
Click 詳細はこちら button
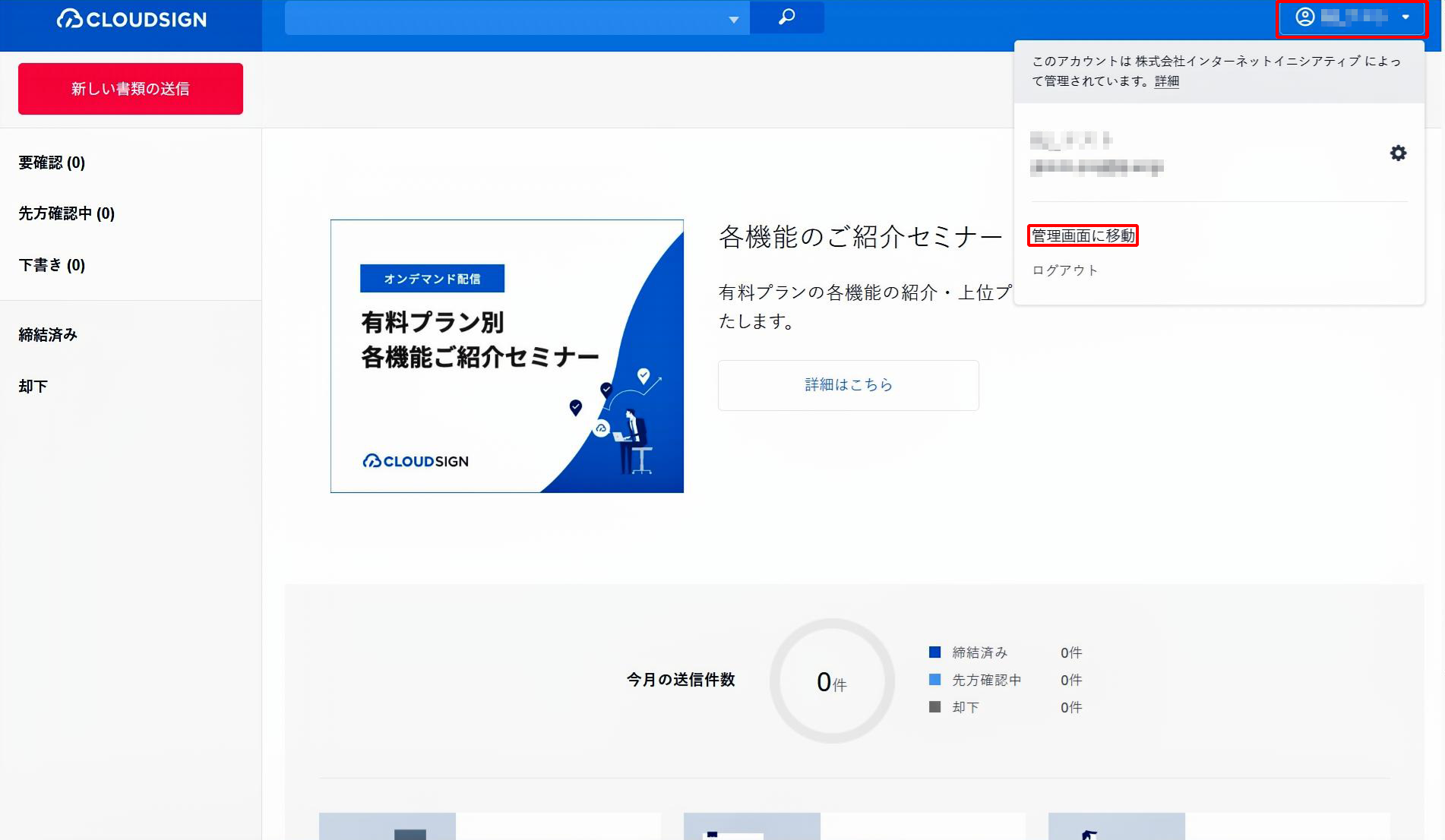pyautogui.click(x=848, y=385)
